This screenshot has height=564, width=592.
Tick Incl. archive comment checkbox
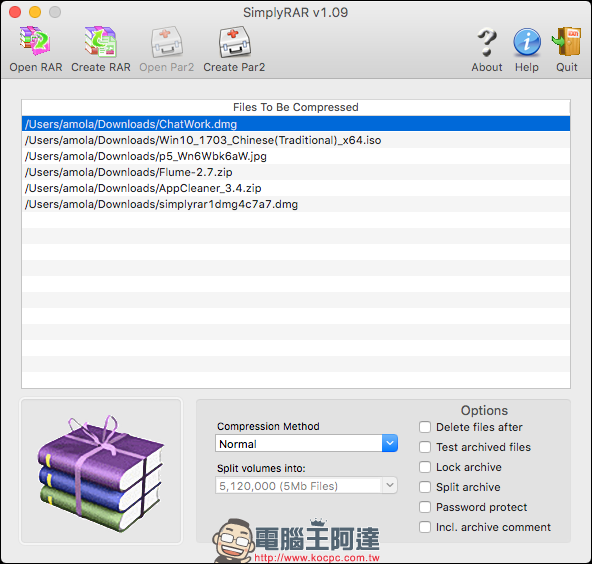point(425,527)
